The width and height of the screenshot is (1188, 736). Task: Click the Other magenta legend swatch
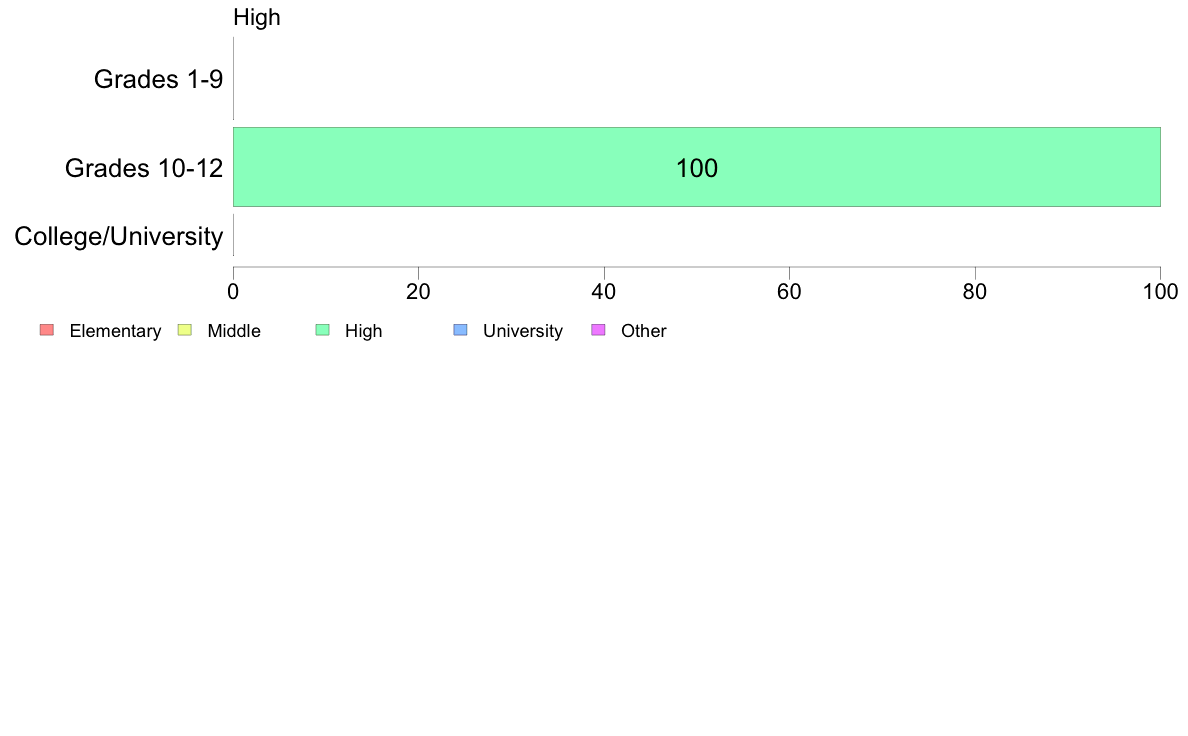599,330
